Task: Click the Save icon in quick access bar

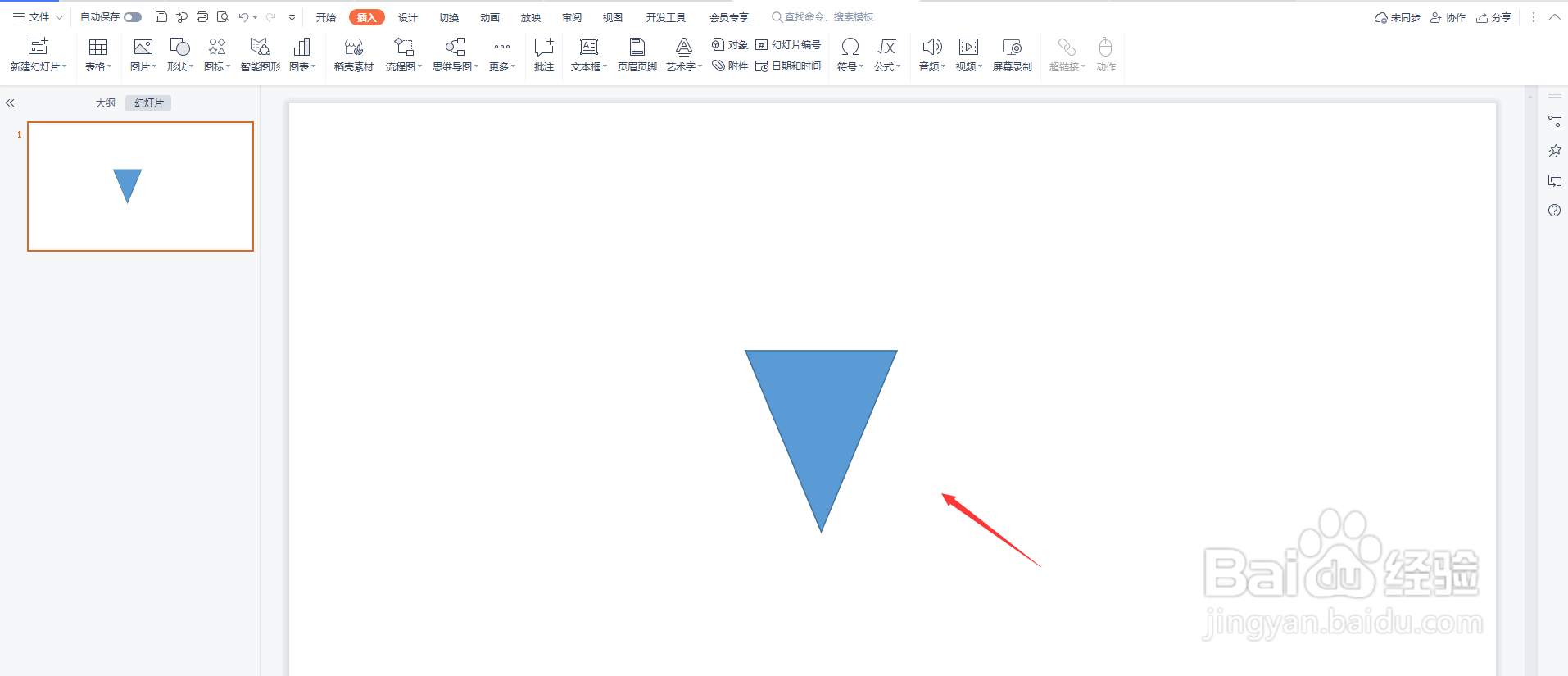Action: pos(161,17)
